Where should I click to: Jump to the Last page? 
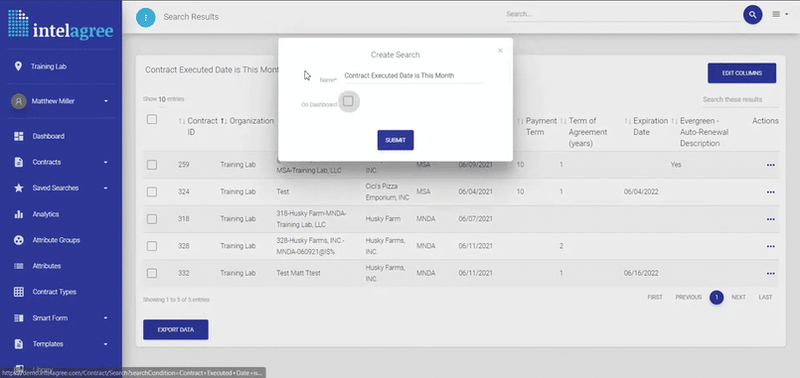(x=765, y=297)
